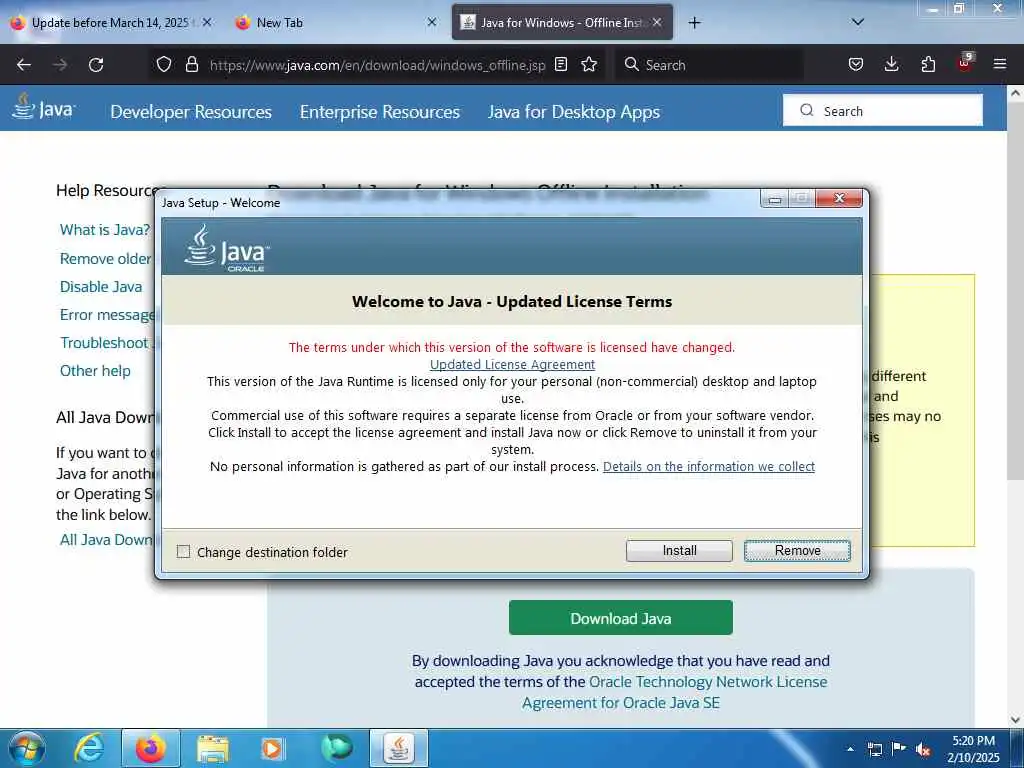Click the page vertical scrollbar thumb

[1015, 291]
